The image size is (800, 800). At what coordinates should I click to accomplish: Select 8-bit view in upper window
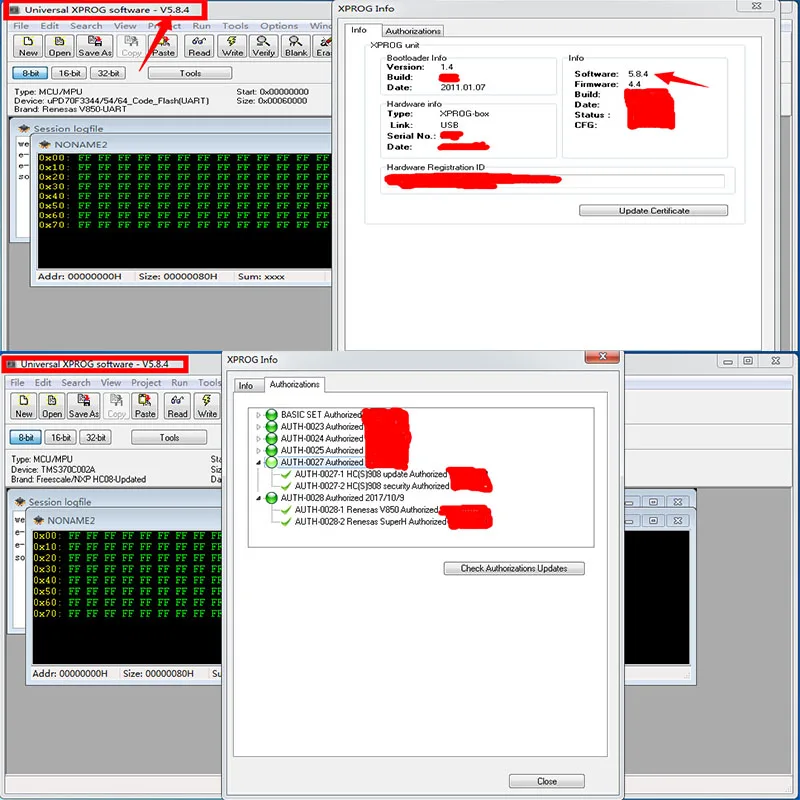point(30,73)
